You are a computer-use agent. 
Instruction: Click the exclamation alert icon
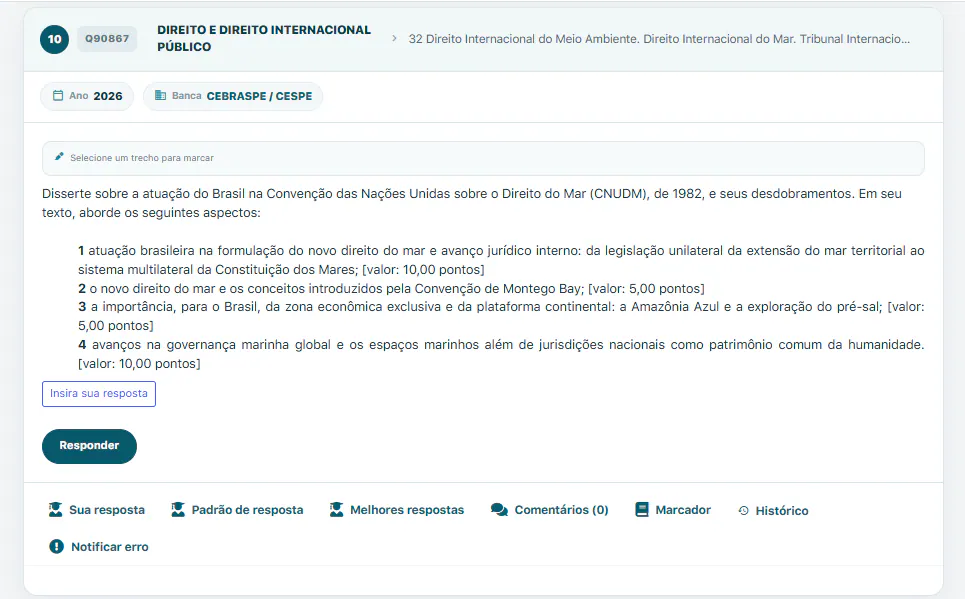[56, 546]
